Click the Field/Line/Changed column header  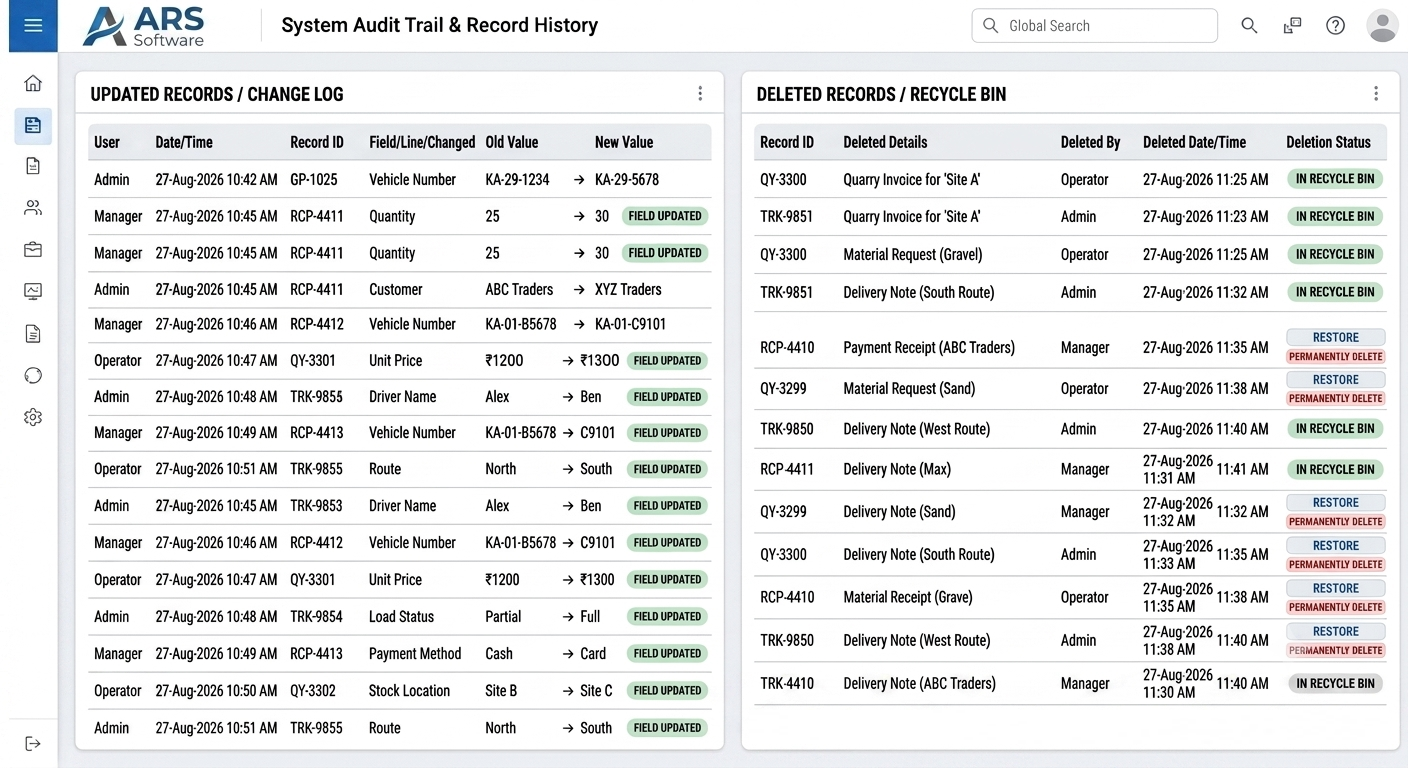[x=422, y=142]
